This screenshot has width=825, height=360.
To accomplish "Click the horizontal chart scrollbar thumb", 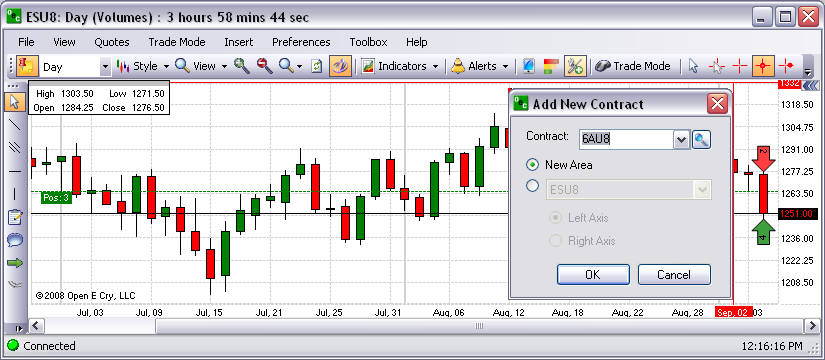I will tap(479, 326).
